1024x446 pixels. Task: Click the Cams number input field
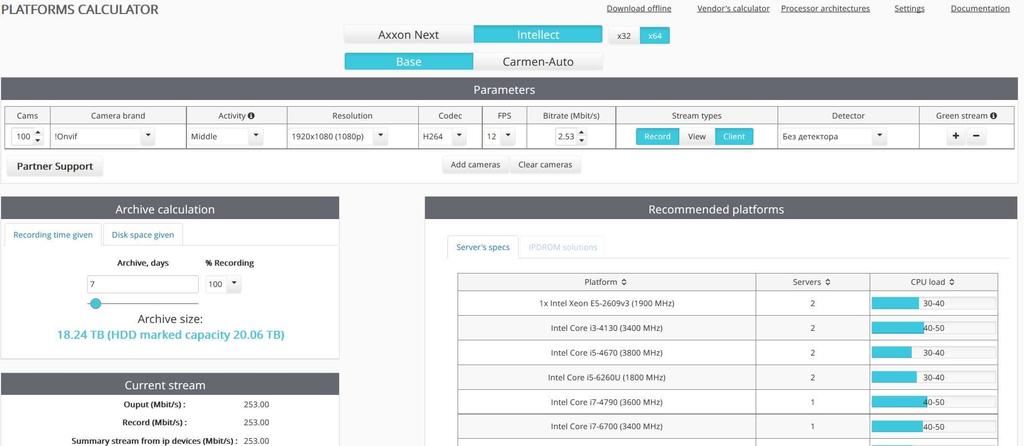tap(23, 136)
